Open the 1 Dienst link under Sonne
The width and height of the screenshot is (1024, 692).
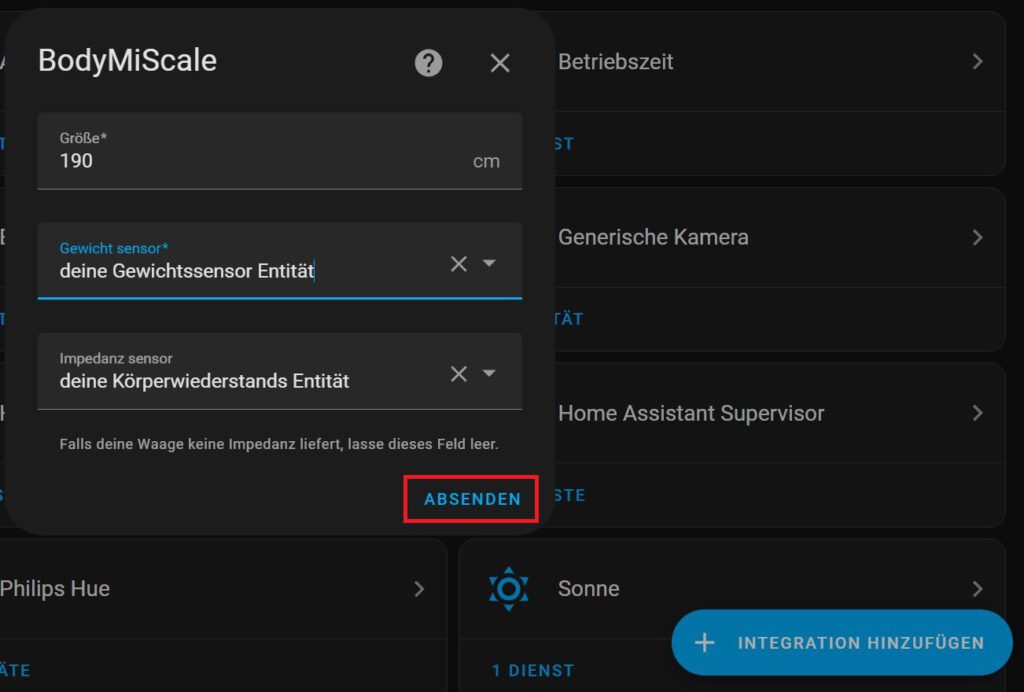(533, 670)
